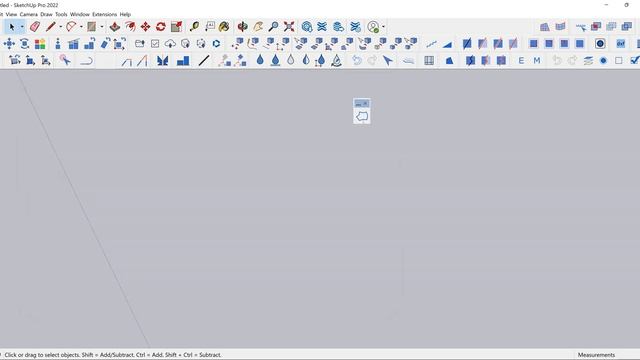Screen dimensions: 640x360
Task: Click the Measurements box label
Action: tap(596, 355)
